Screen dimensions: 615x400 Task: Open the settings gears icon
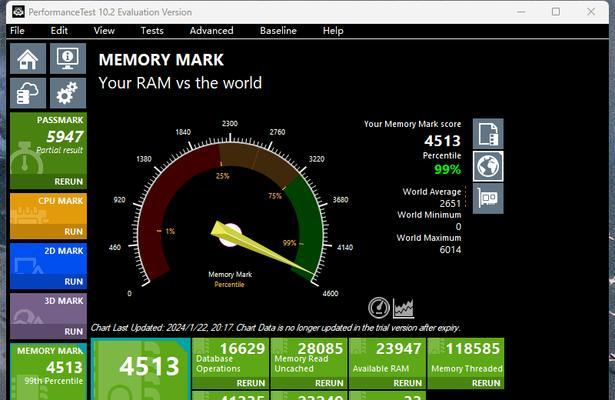68,93
